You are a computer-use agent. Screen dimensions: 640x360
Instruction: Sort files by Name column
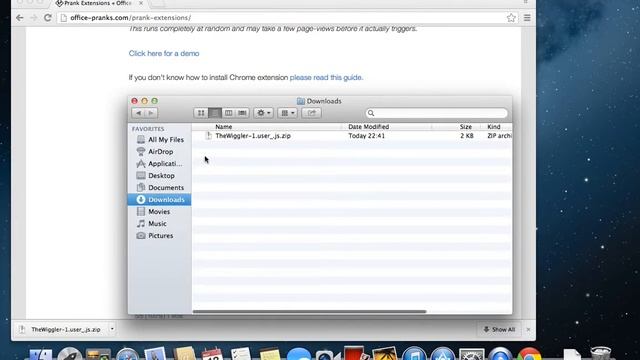(x=224, y=127)
